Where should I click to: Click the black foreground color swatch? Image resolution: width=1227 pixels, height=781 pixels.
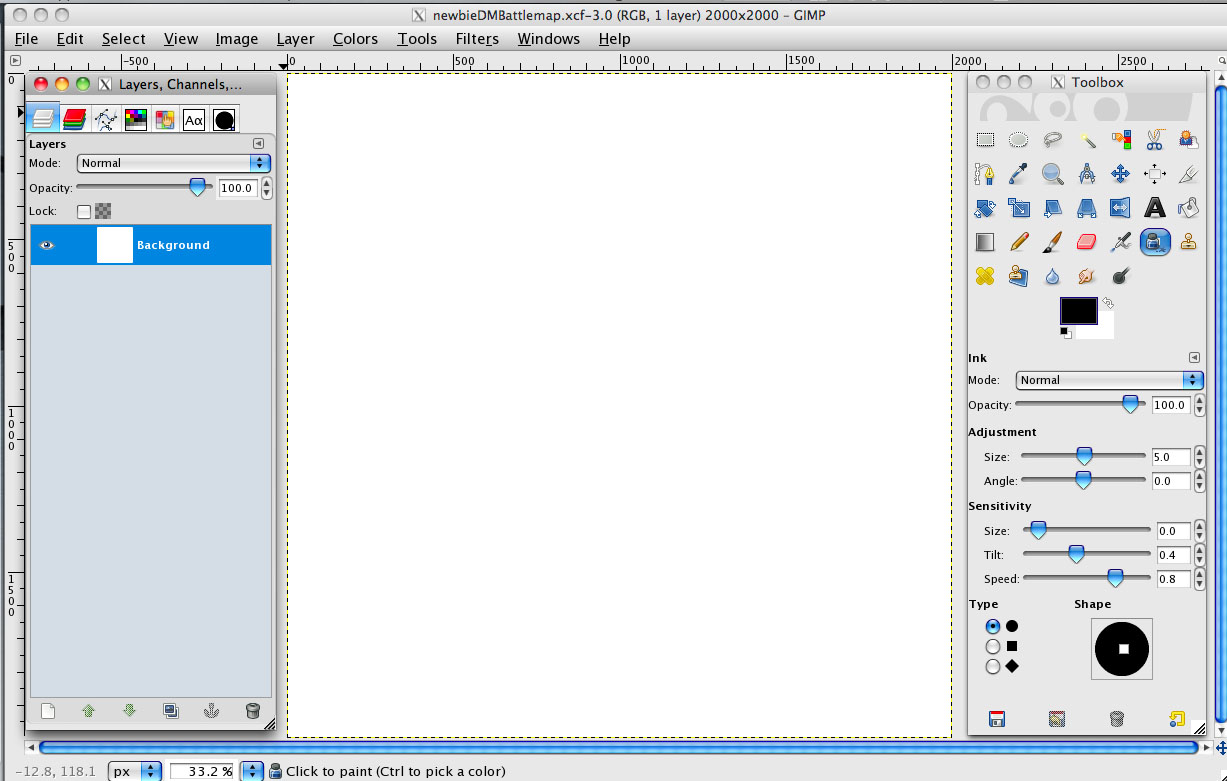(1078, 311)
